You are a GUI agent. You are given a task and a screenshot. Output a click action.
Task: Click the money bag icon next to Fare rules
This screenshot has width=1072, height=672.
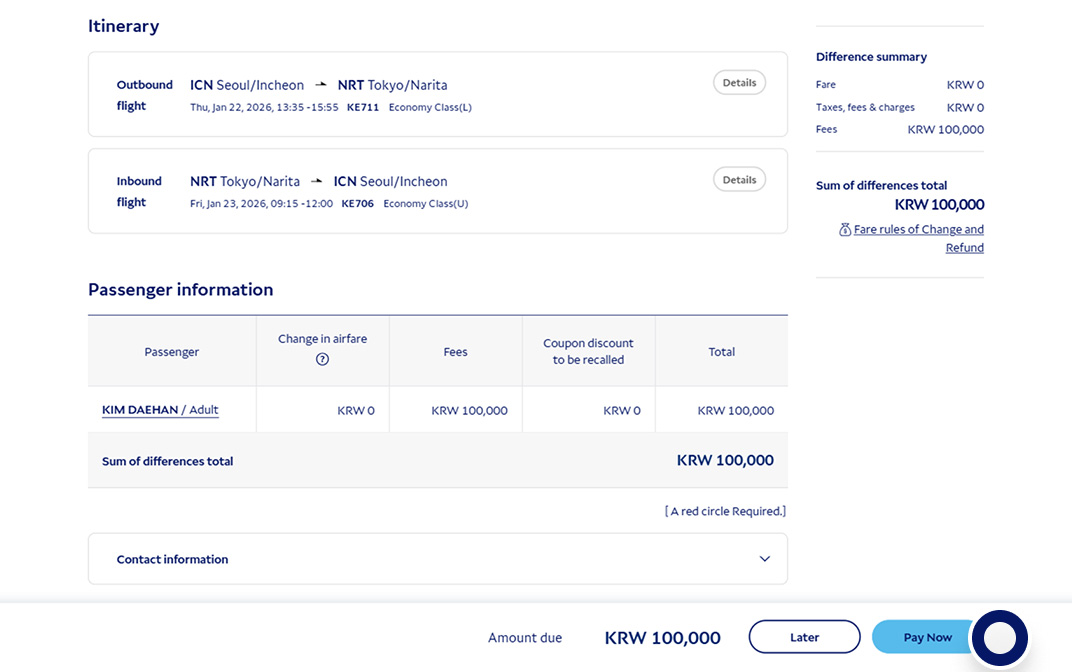tap(845, 229)
